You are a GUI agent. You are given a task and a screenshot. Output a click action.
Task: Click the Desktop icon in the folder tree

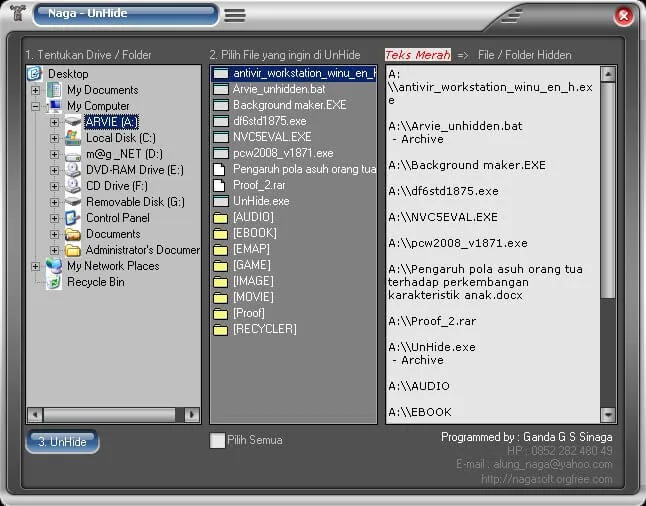pos(35,74)
